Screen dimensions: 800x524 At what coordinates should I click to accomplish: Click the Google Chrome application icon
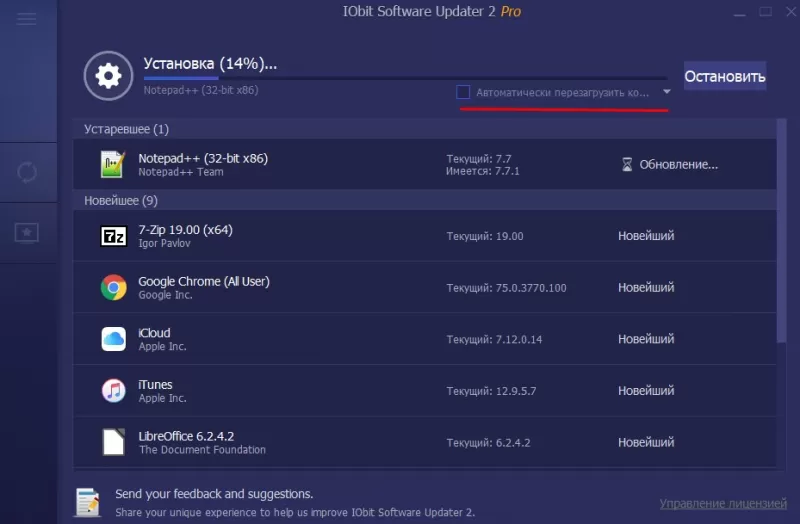tap(114, 287)
